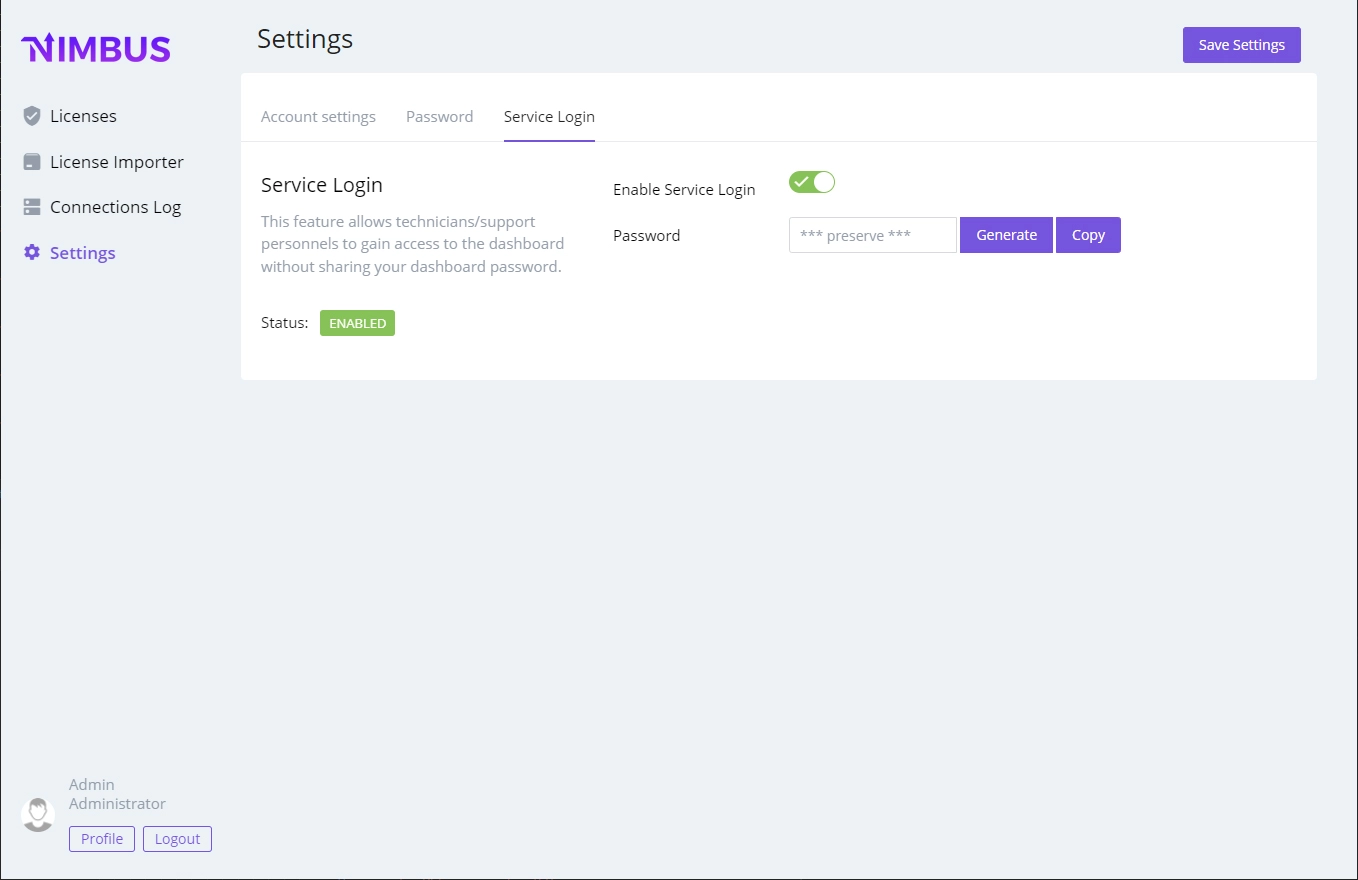Image resolution: width=1358 pixels, height=880 pixels.
Task: Click the Save Settings button
Action: tap(1242, 45)
